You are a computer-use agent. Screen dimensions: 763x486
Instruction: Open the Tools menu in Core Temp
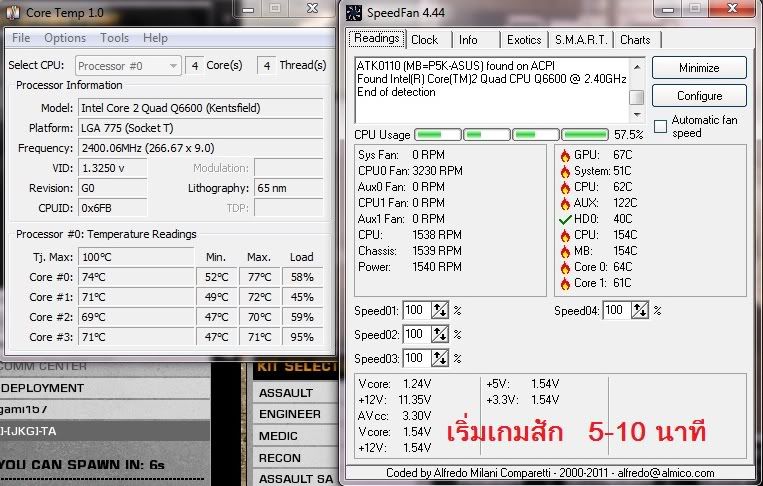coord(114,38)
